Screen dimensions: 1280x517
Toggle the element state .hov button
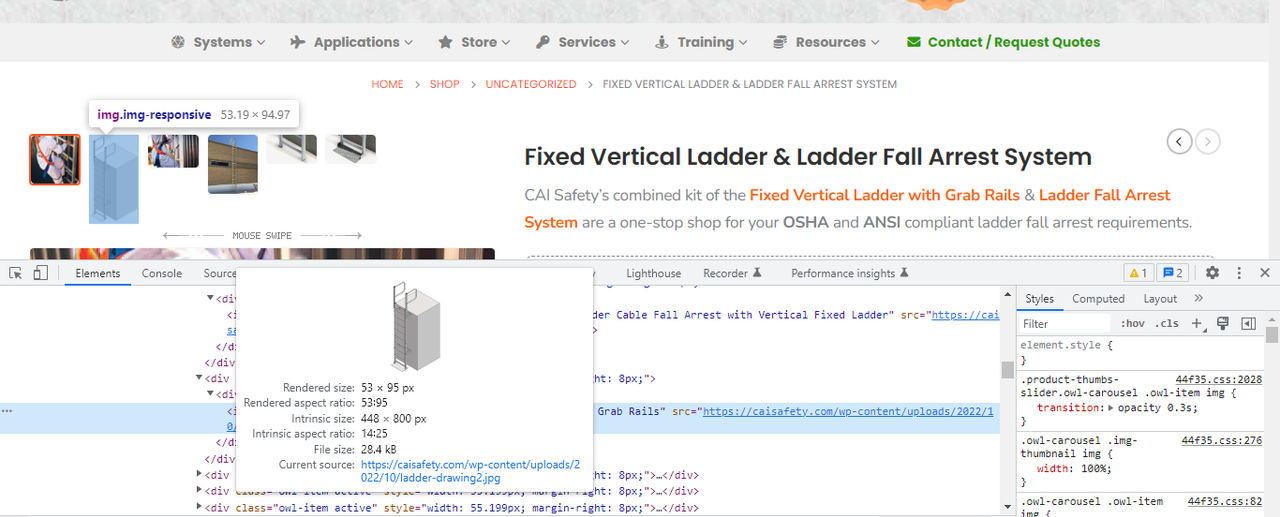[x=1132, y=323]
